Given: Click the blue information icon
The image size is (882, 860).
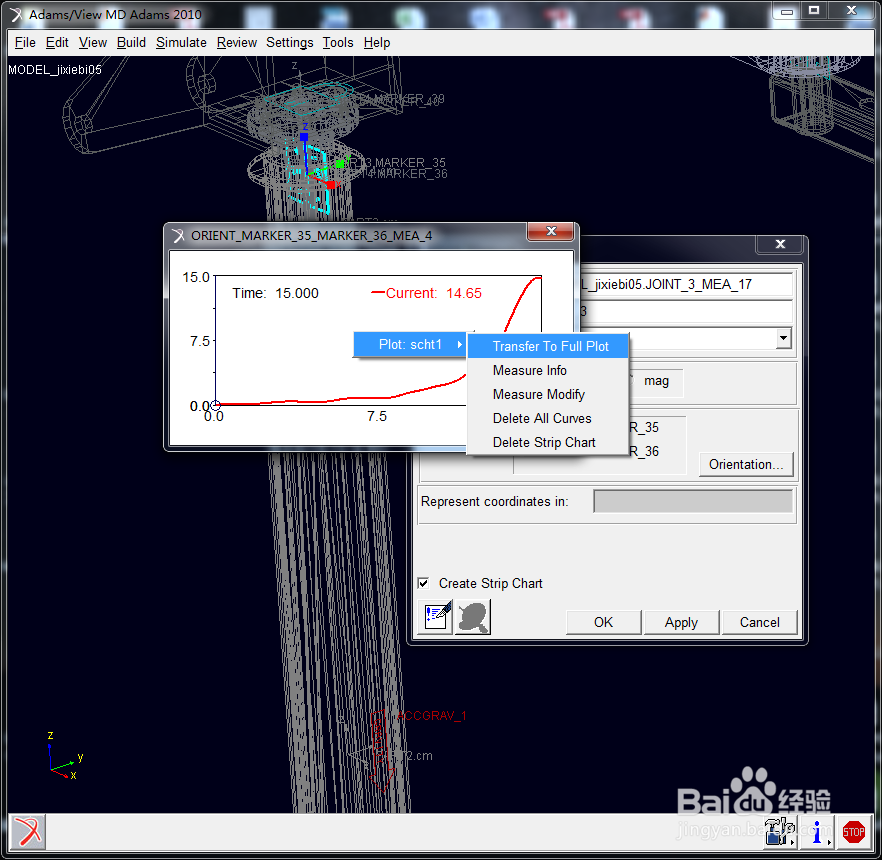Looking at the screenshot, I should [817, 831].
